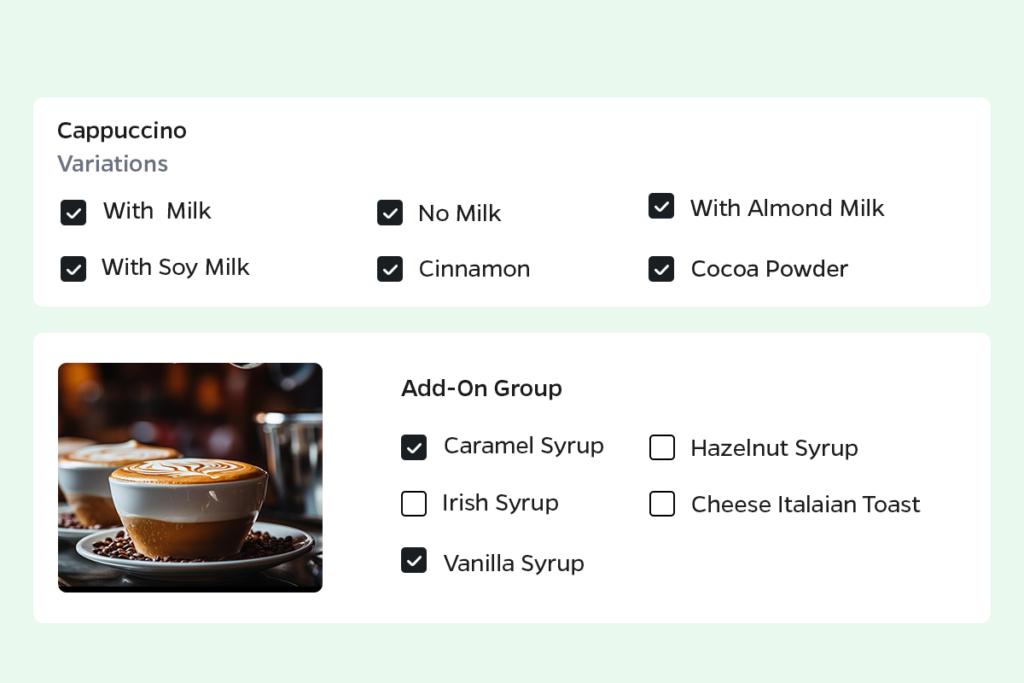Toggle the Cocoa Powder checkbox

[661, 268]
